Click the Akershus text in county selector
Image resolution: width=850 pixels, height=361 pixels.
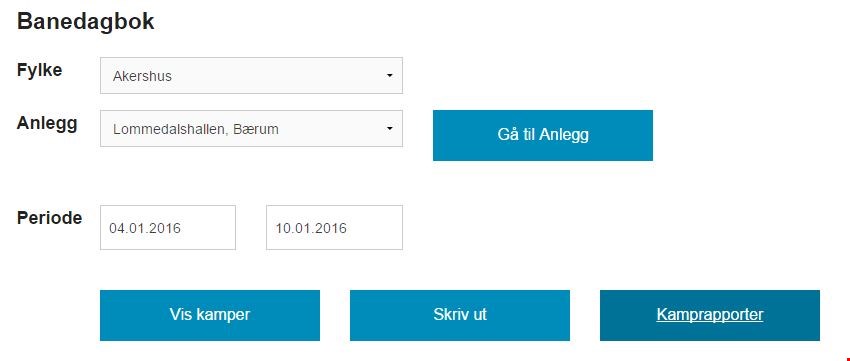142,76
